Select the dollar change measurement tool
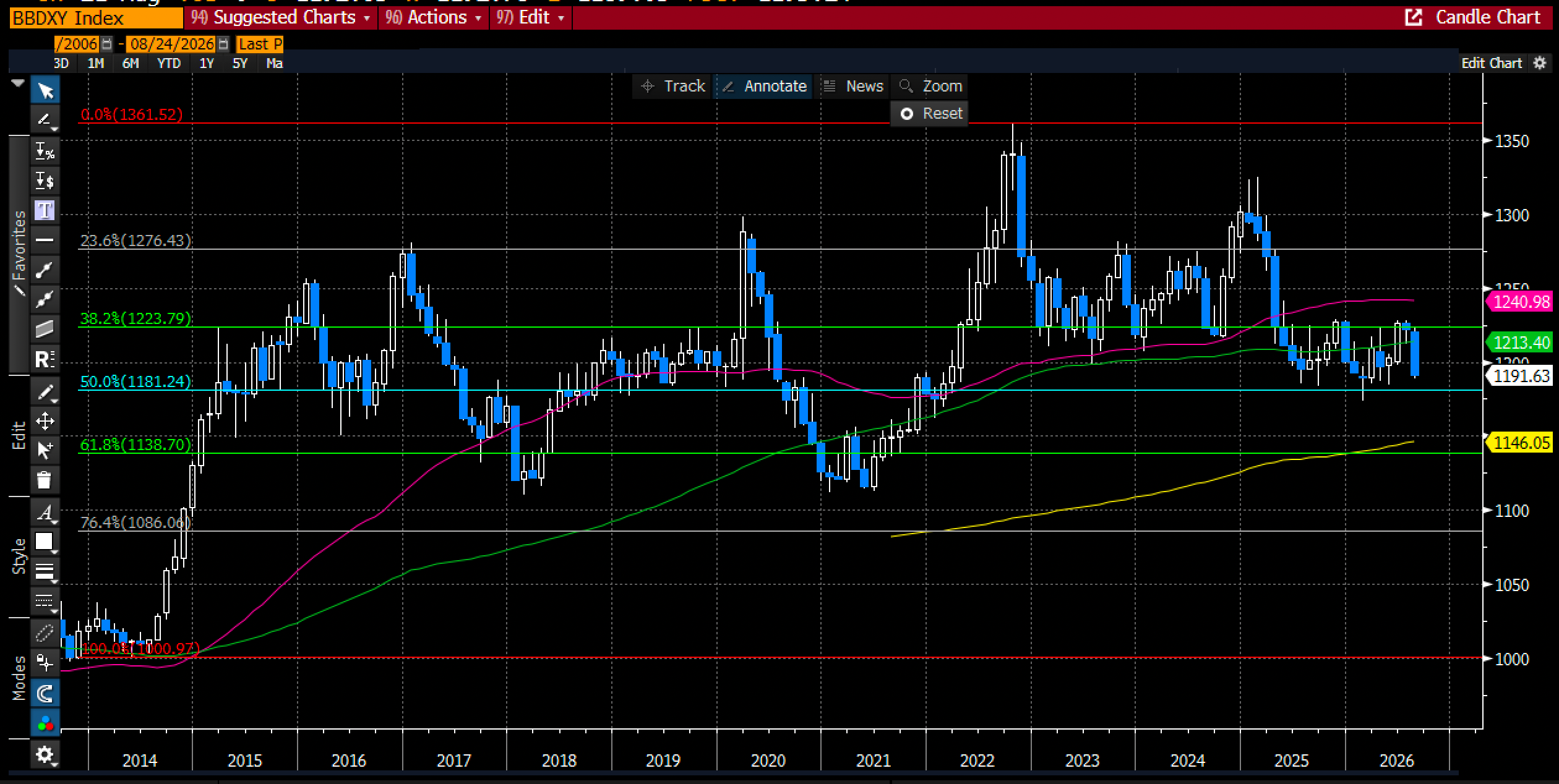The image size is (1559, 784). 45,181
